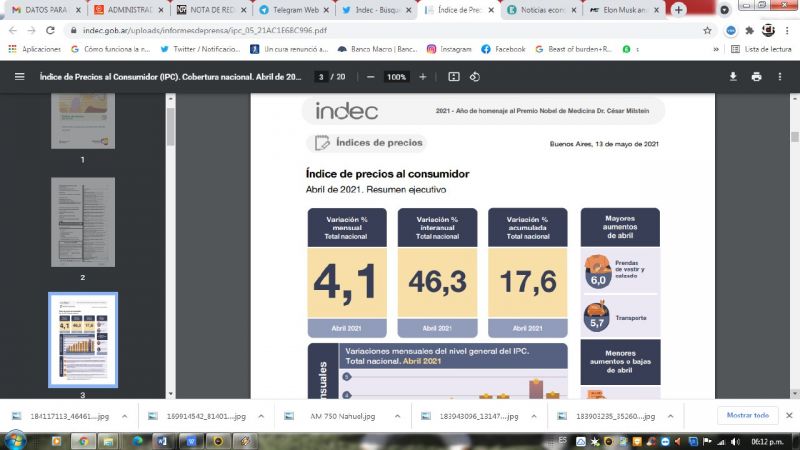
Task: Open downloaded file 169914542_81401...jpg
Action: point(199,416)
